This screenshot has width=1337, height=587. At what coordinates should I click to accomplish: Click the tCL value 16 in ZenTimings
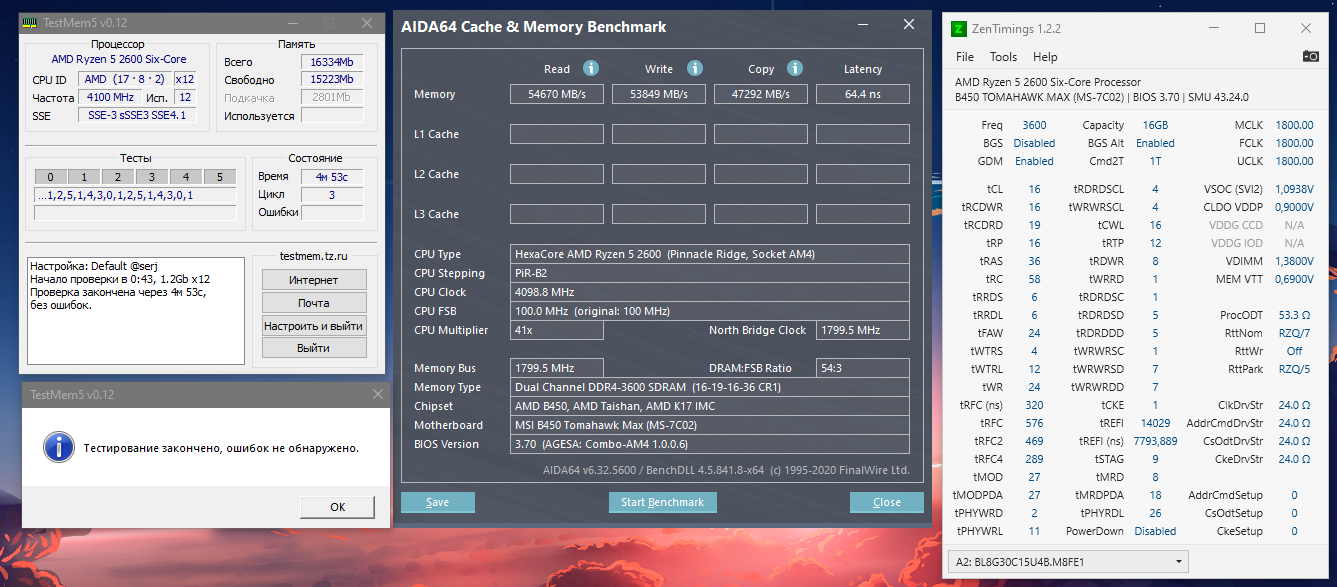pyautogui.click(x=1034, y=189)
